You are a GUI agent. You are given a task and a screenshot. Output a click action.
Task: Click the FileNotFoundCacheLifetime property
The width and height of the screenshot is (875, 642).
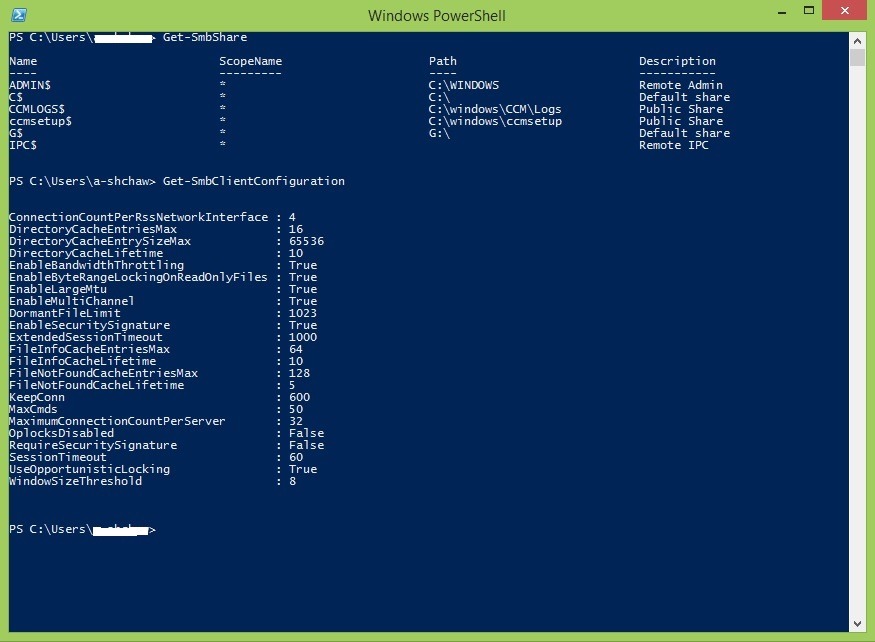point(97,385)
